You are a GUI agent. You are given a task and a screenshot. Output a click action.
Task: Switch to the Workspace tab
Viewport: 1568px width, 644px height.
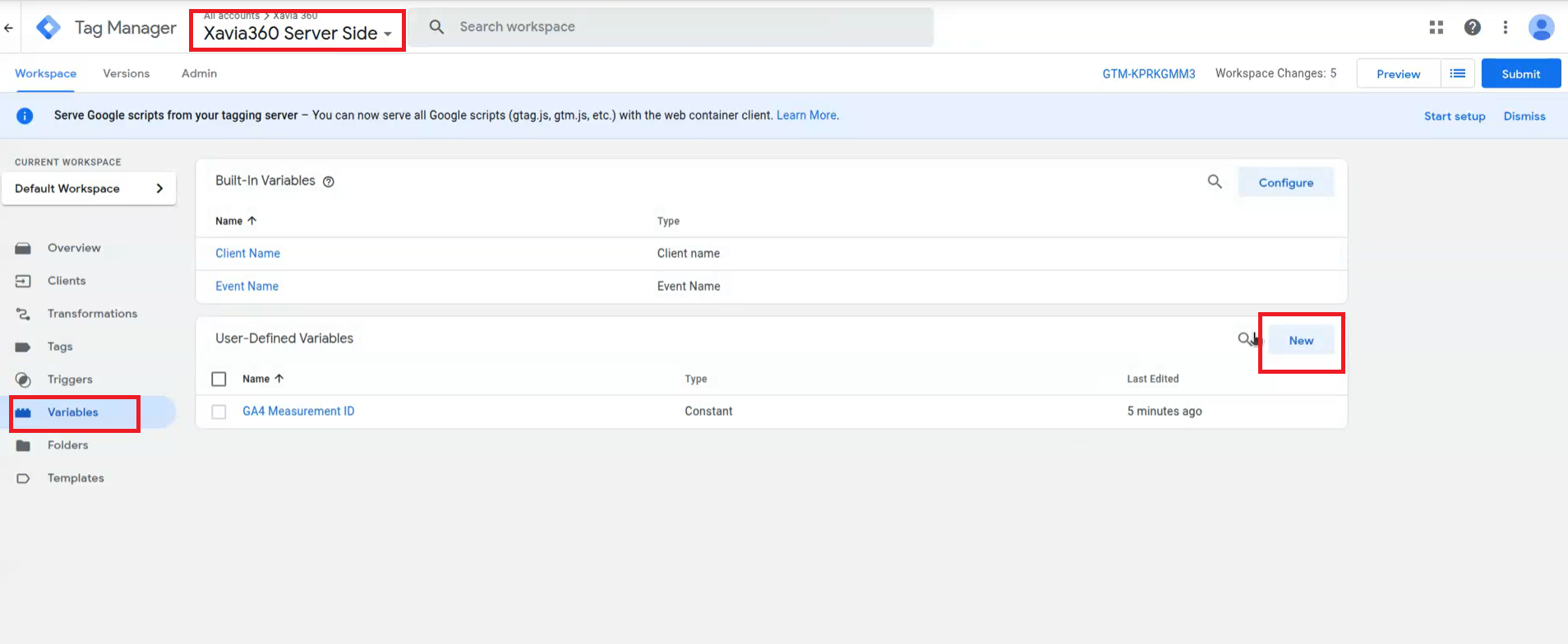pyautogui.click(x=46, y=73)
